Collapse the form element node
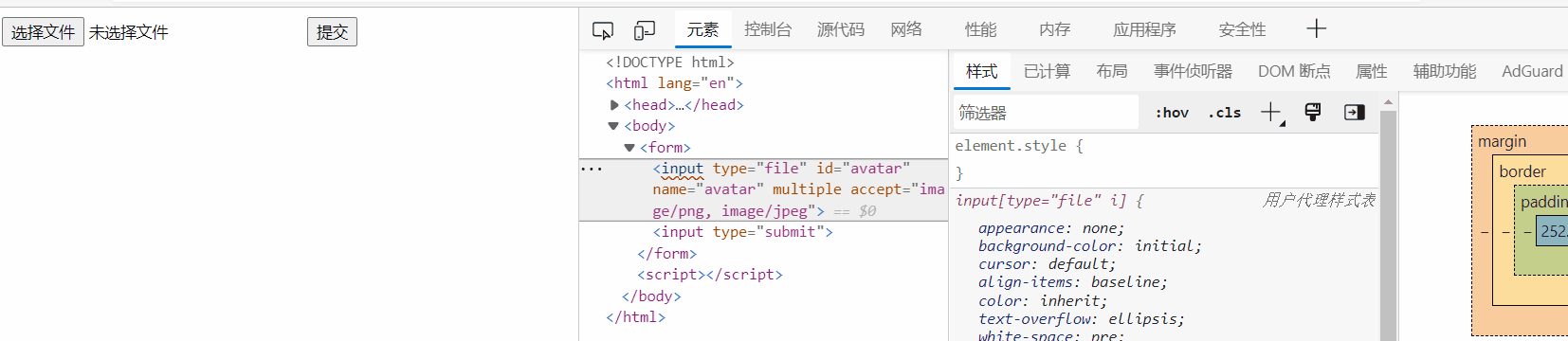This screenshot has width=1568, height=341. click(x=629, y=148)
